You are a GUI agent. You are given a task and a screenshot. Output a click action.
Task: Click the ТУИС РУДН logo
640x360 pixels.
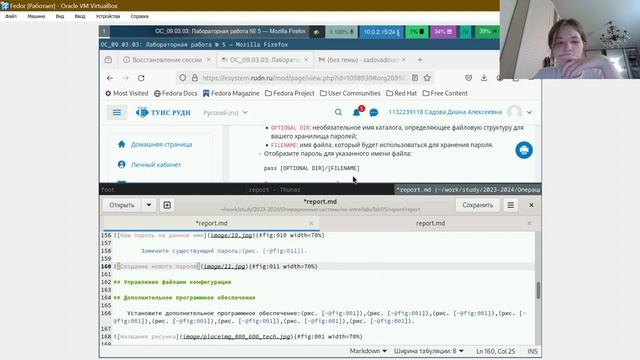click(163, 112)
